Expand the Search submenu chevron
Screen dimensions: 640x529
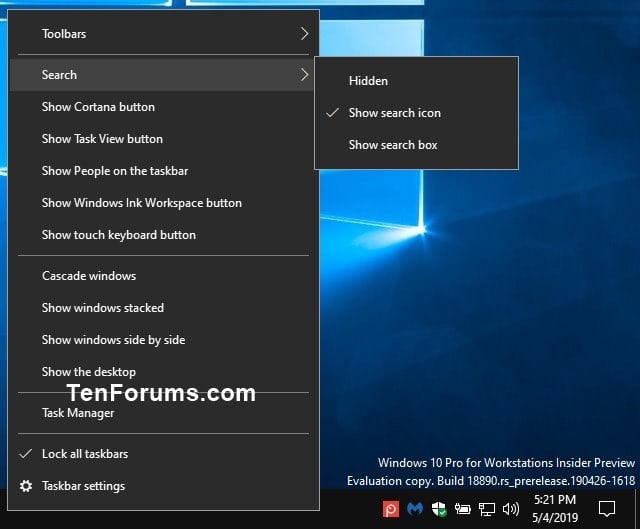pos(304,75)
